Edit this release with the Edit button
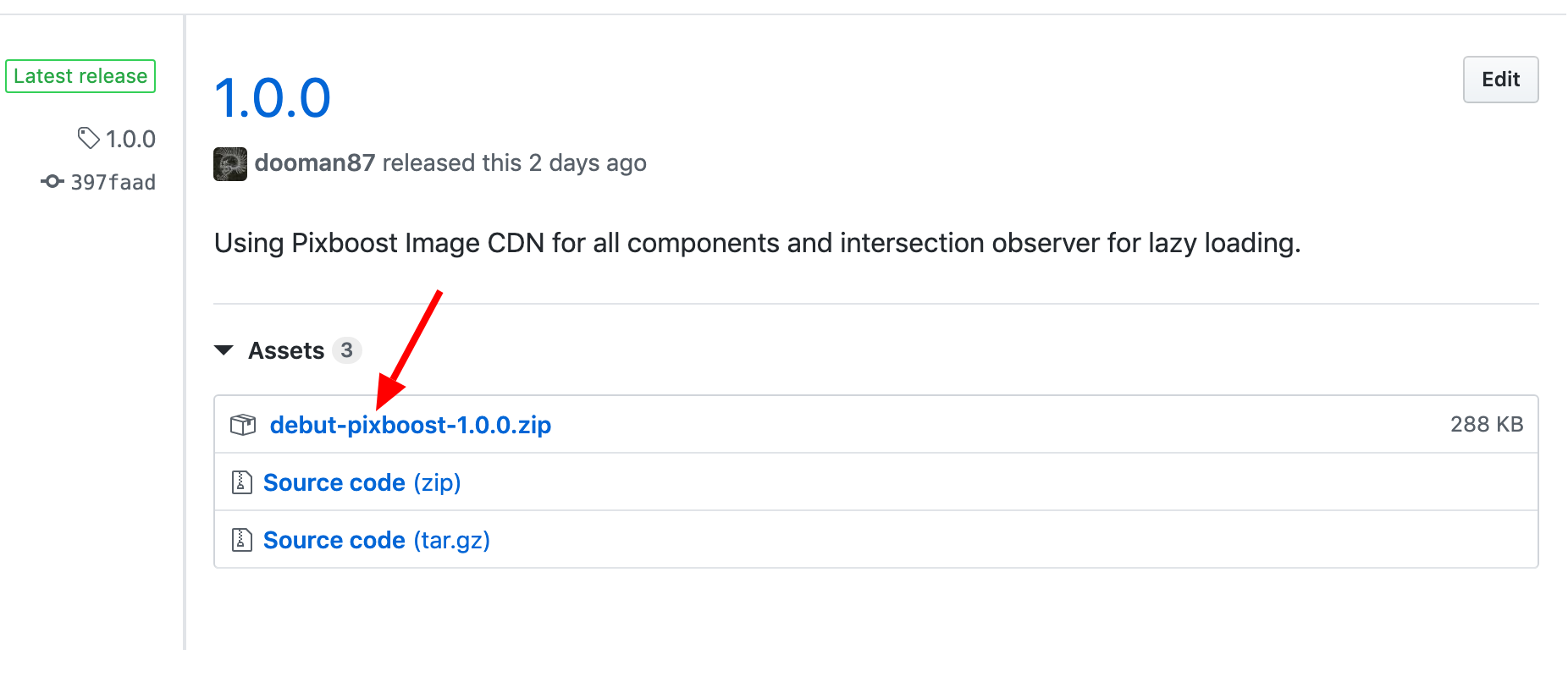The height and width of the screenshot is (699, 1568). [x=1500, y=80]
